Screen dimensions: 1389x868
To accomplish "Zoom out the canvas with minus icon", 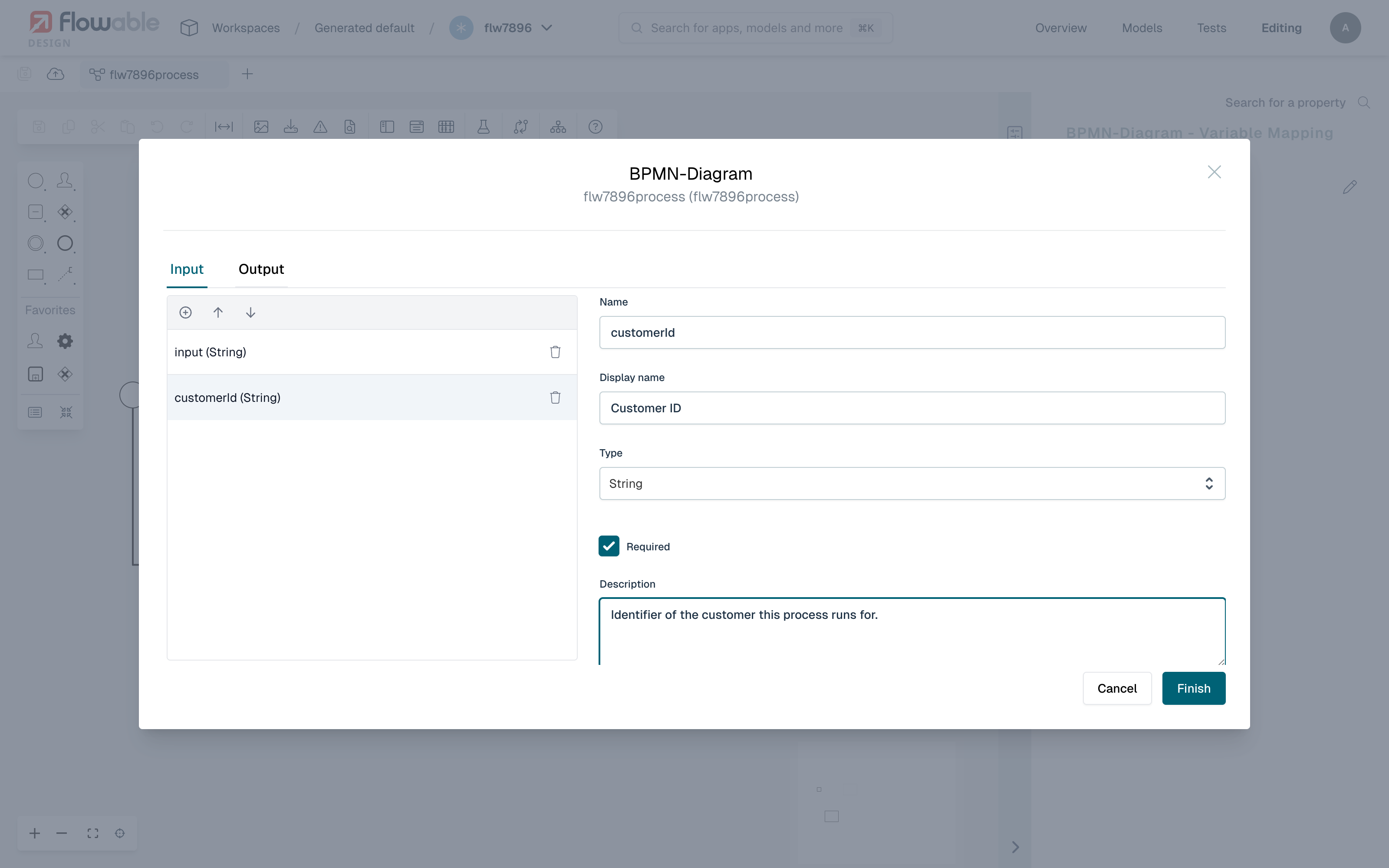I will point(62,833).
